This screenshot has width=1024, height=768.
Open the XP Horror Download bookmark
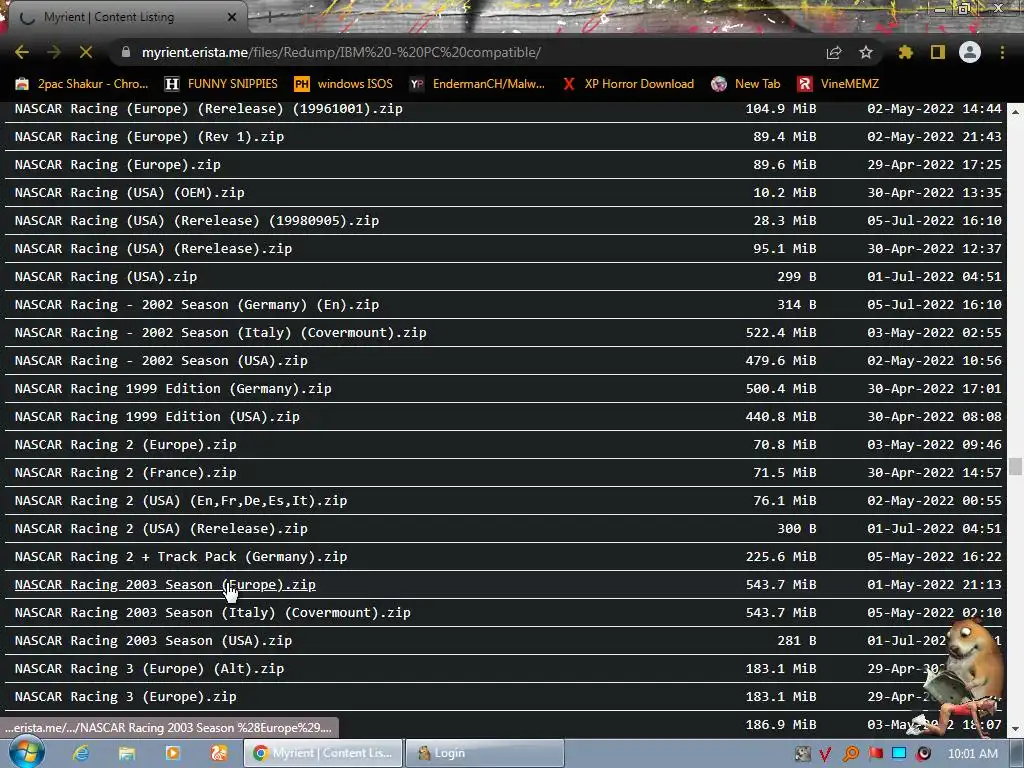[x=628, y=84]
